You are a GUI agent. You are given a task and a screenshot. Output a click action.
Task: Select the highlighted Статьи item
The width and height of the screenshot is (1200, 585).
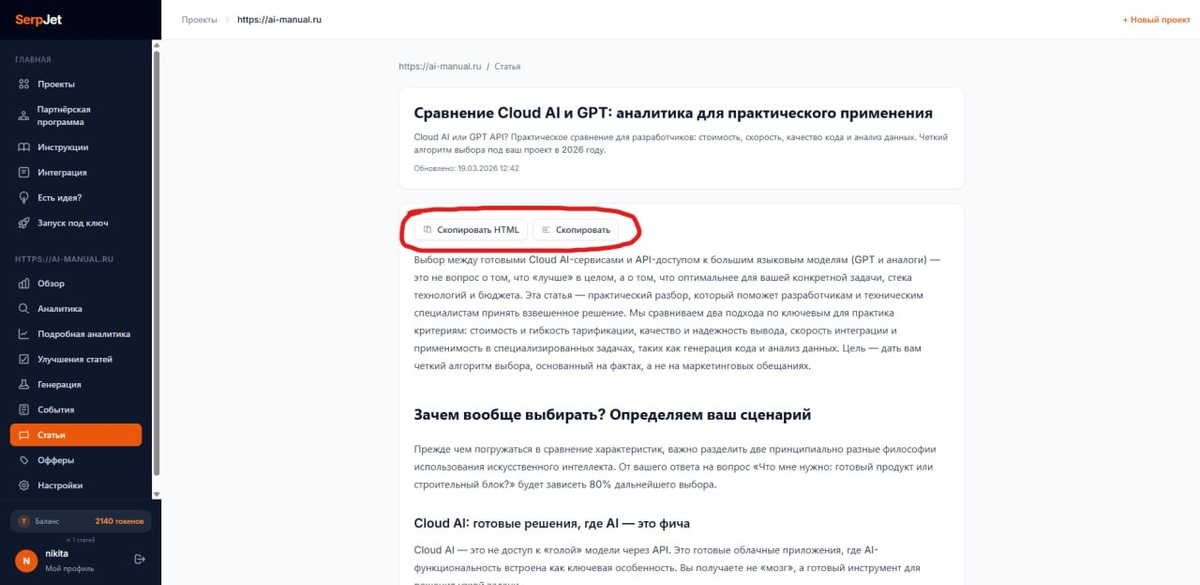[76, 435]
